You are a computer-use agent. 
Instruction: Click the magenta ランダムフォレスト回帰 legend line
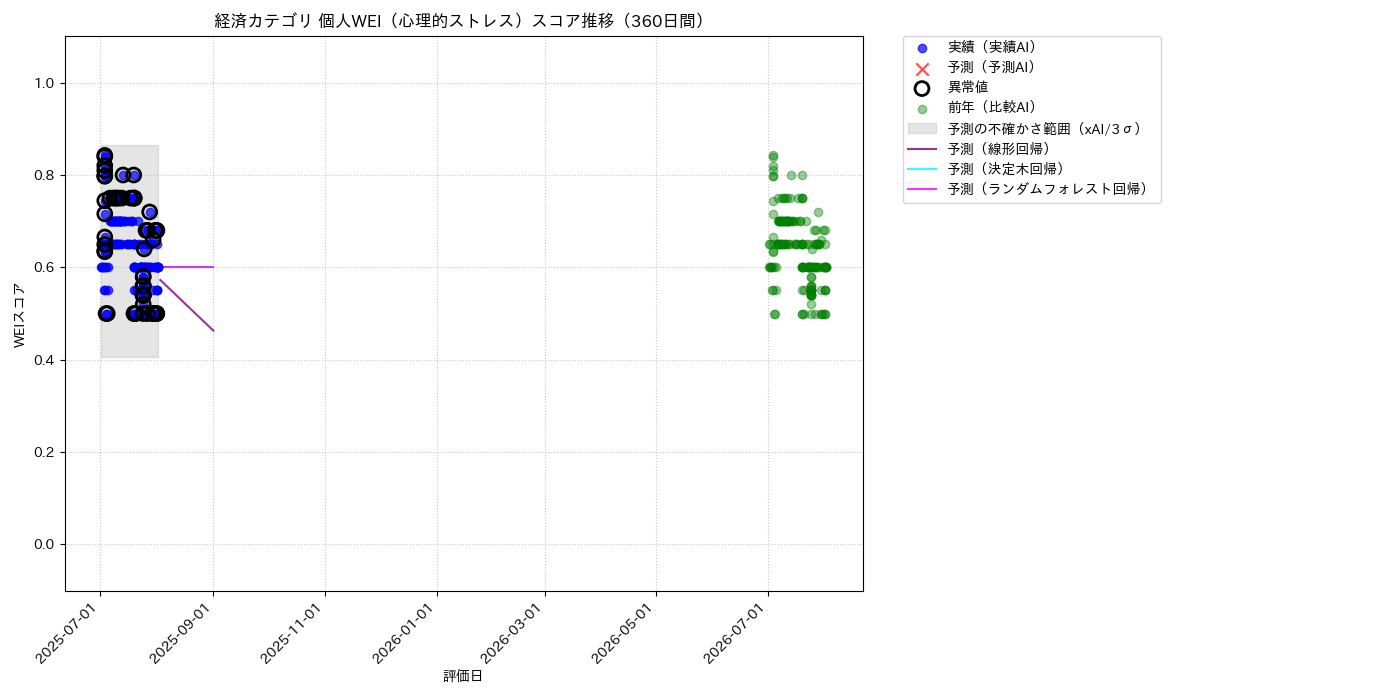(922, 189)
